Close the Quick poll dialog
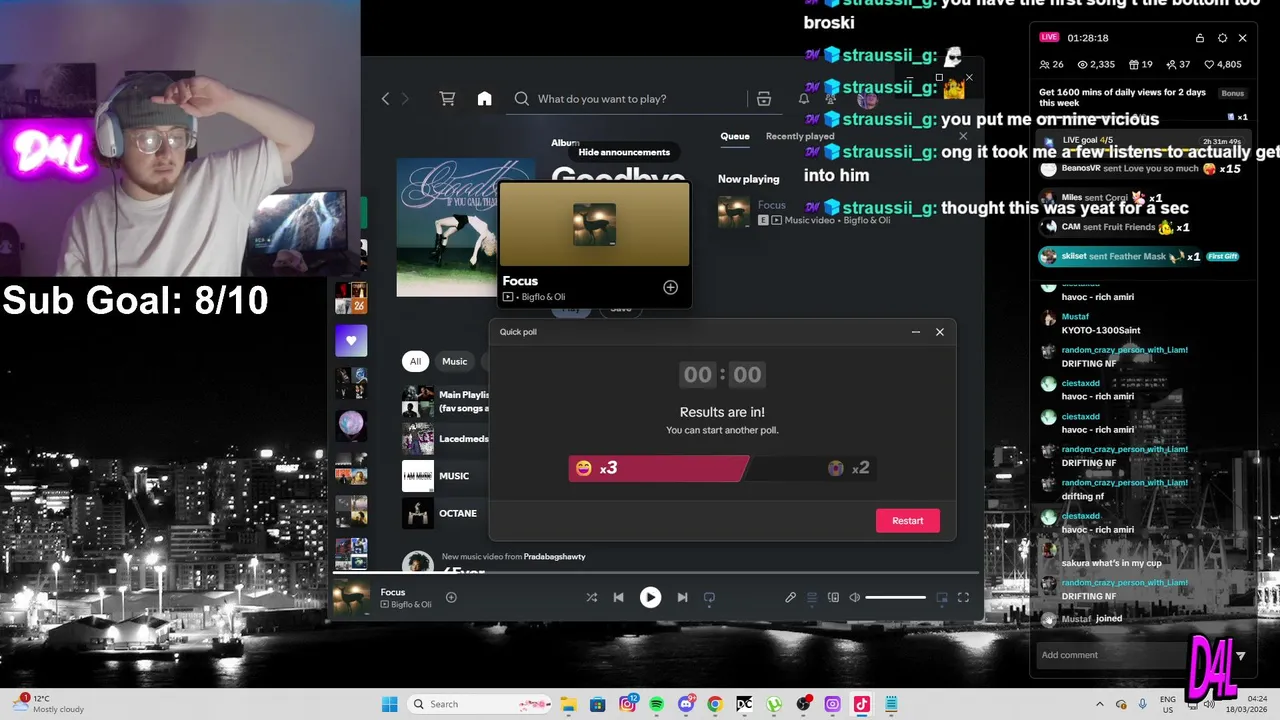The height and width of the screenshot is (720, 1280). (940, 332)
